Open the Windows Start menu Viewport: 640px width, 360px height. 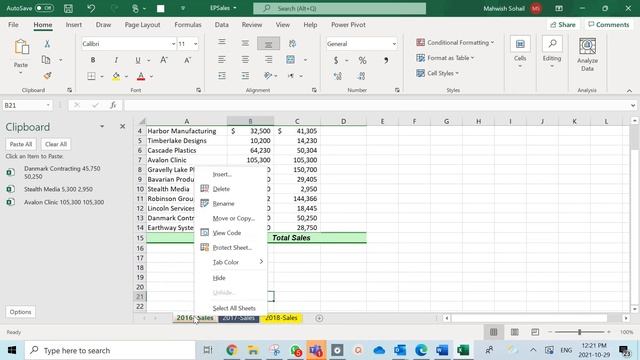point(11,350)
